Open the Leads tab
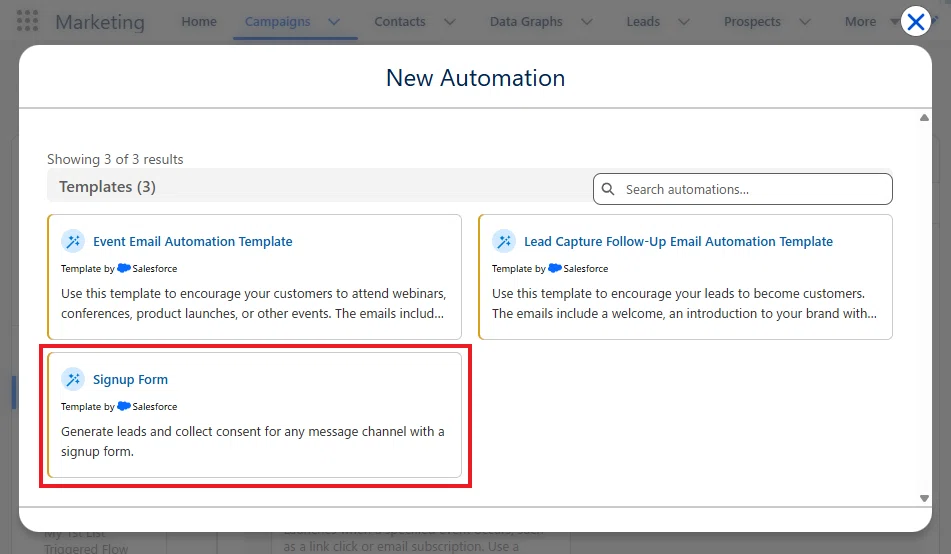Screen dimensions: 951x554 (643, 21)
